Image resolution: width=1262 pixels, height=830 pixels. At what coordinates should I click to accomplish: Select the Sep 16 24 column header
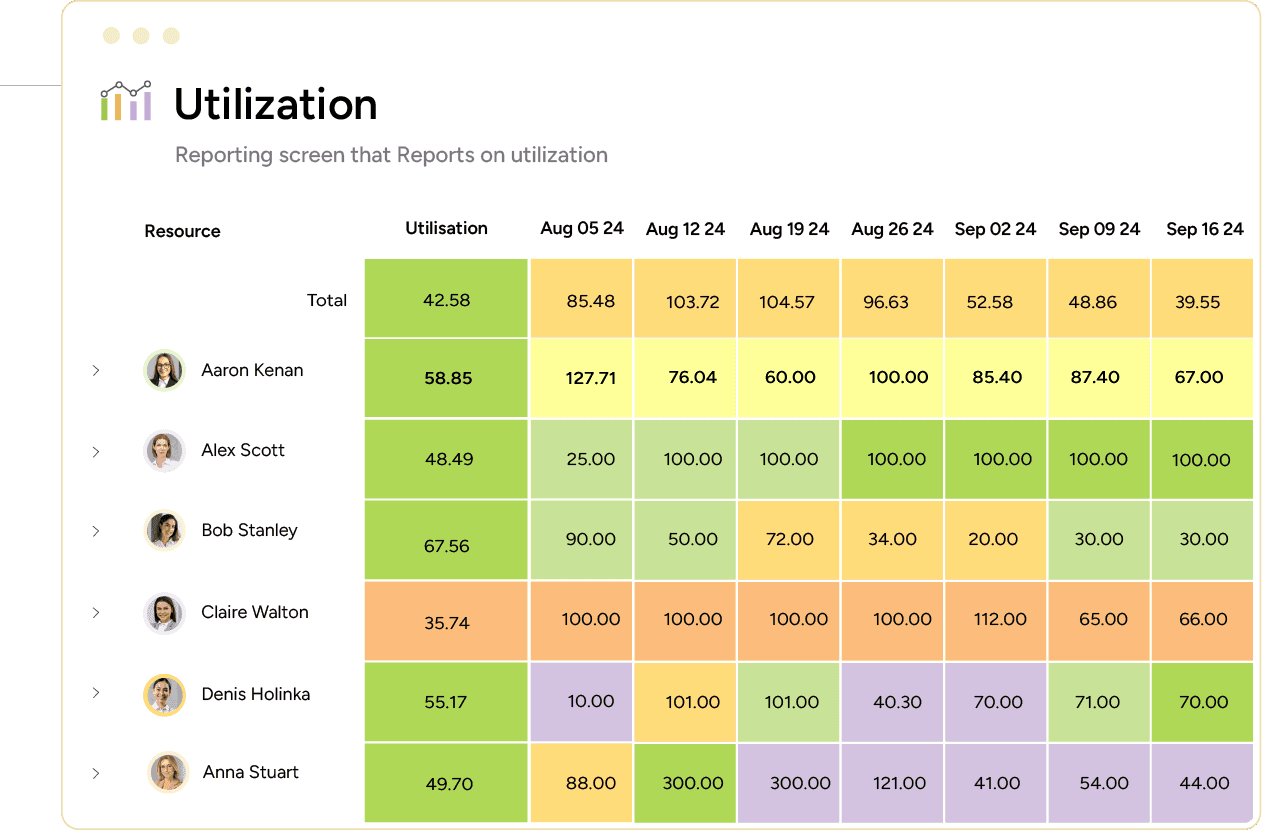pos(1204,229)
